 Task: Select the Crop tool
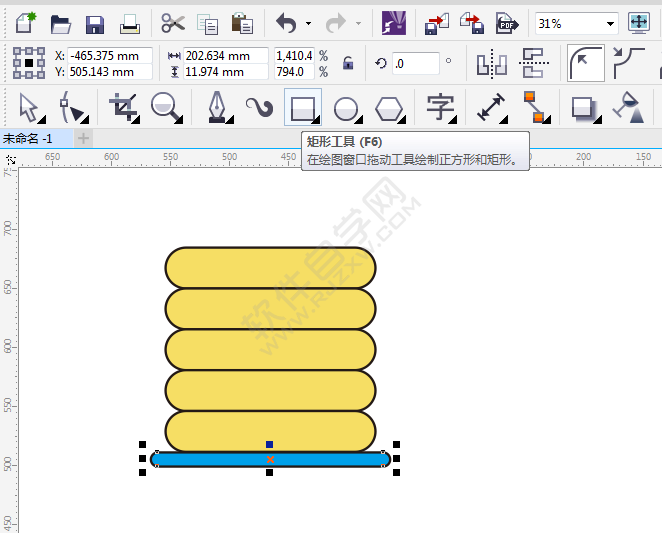tap(124, 107)
